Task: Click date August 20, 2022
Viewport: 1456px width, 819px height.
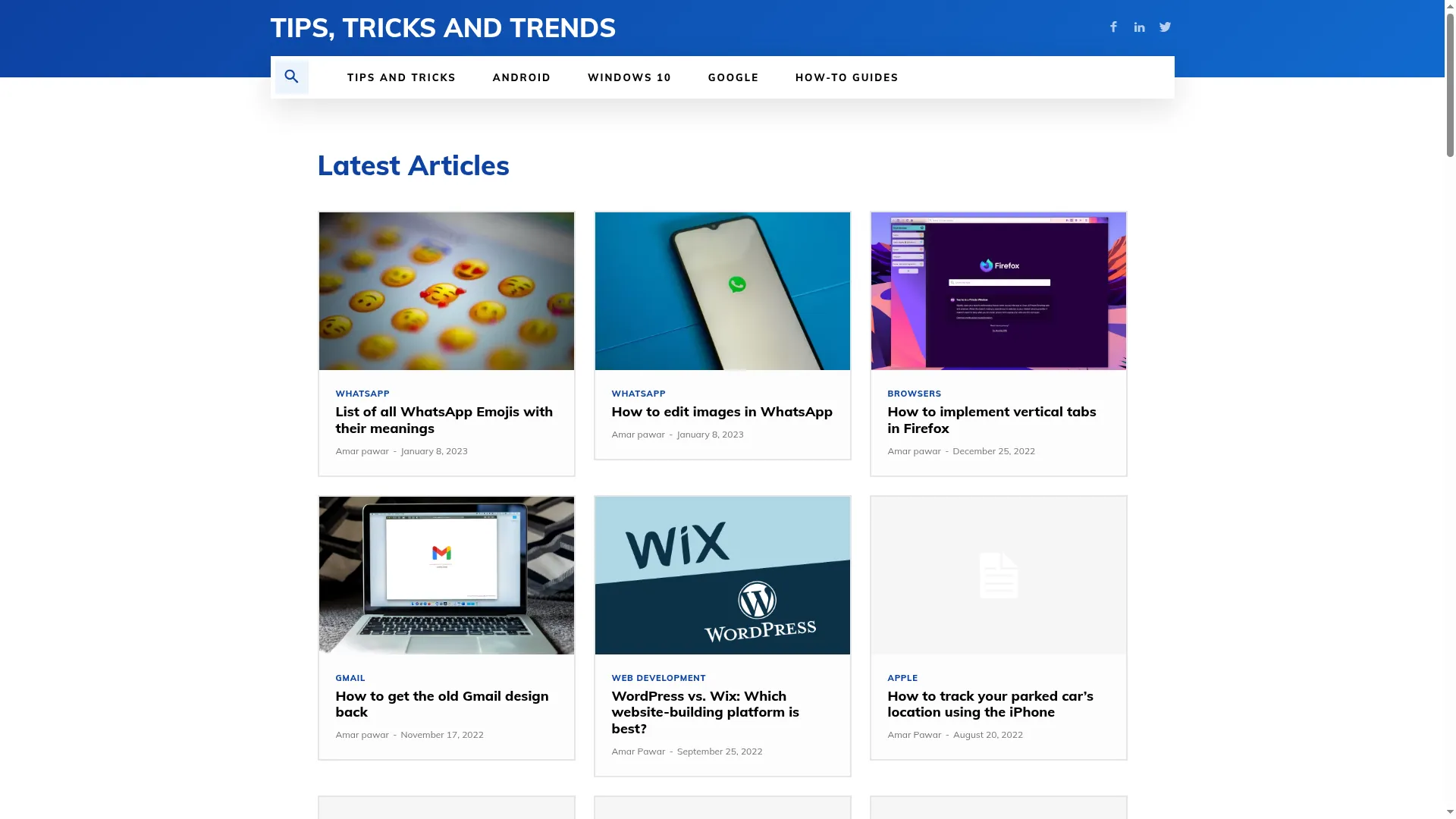Action: point(988,735)
